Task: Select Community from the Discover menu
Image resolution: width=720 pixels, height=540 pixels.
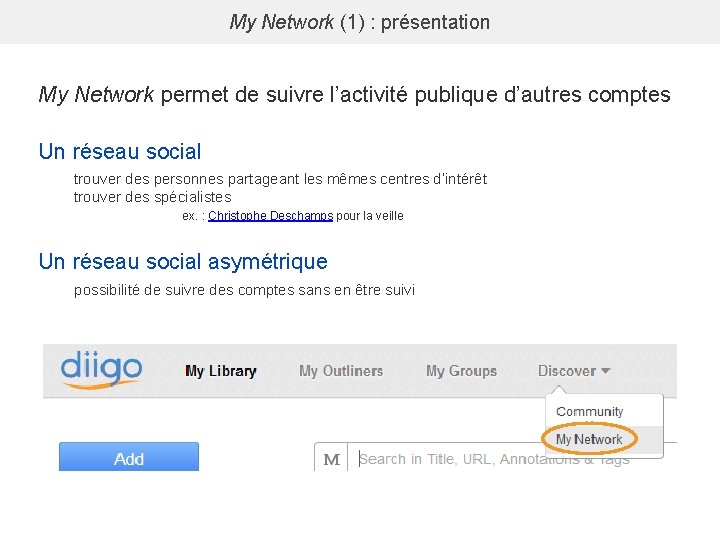Action: coord(590,411)
